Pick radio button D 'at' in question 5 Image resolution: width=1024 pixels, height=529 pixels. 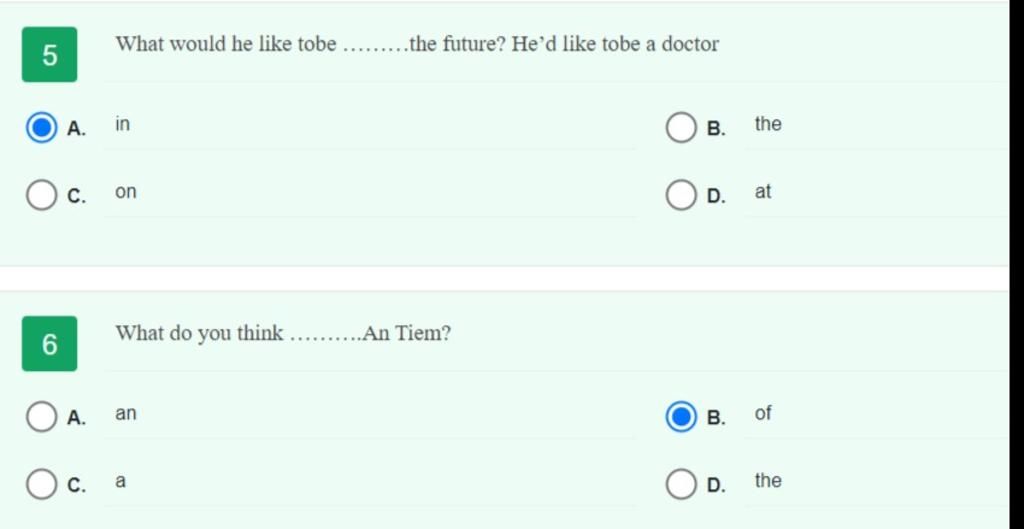coord(681,195)
